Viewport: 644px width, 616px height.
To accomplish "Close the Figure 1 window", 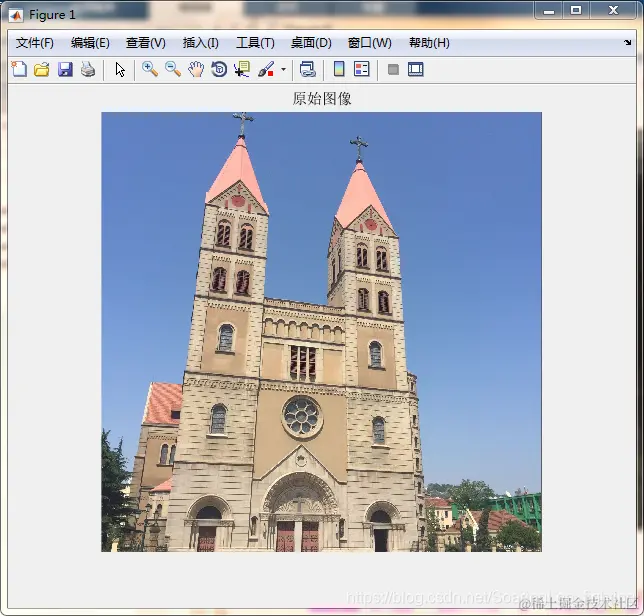I will pos(613,11).
